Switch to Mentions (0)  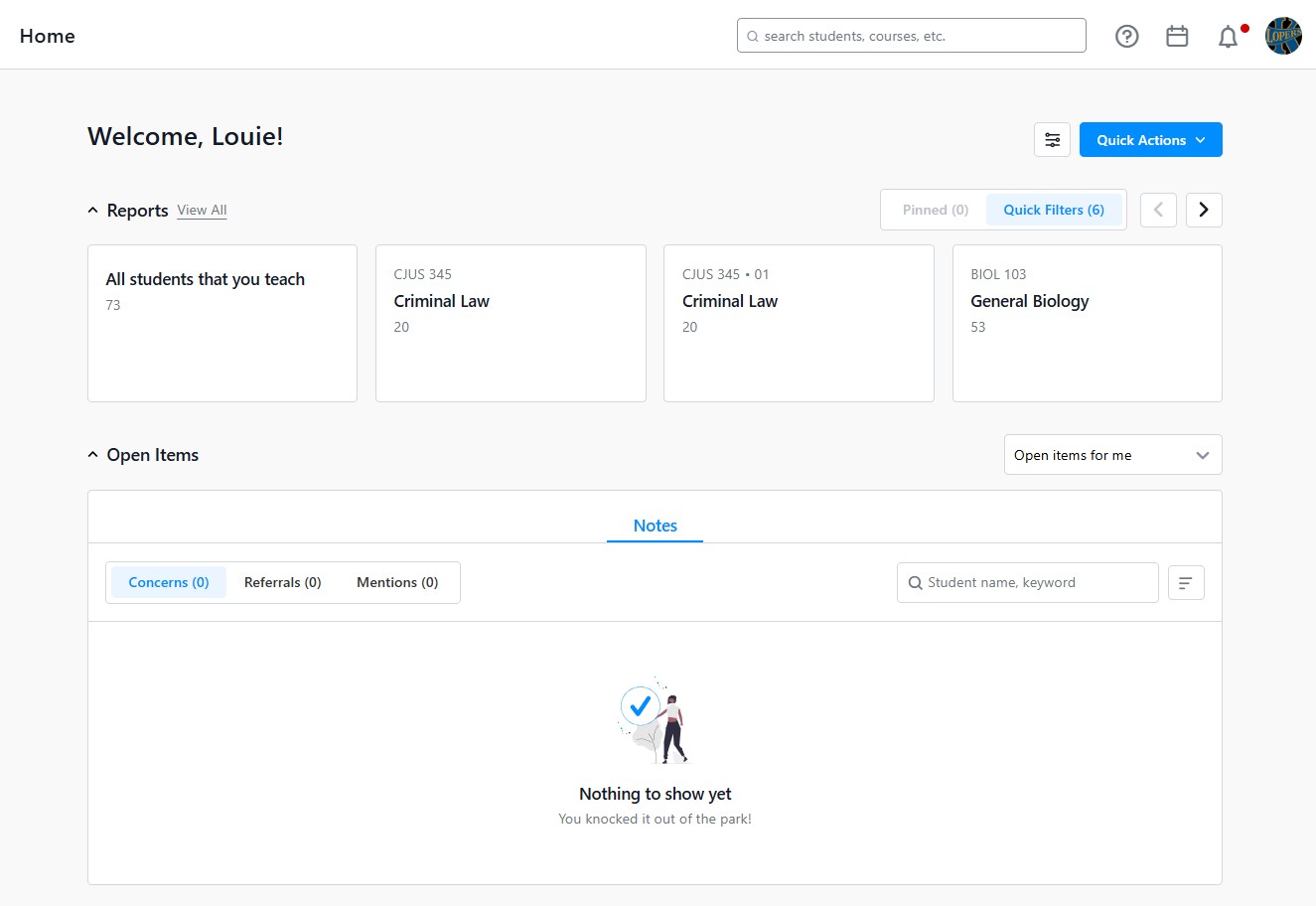coord(397,582)
